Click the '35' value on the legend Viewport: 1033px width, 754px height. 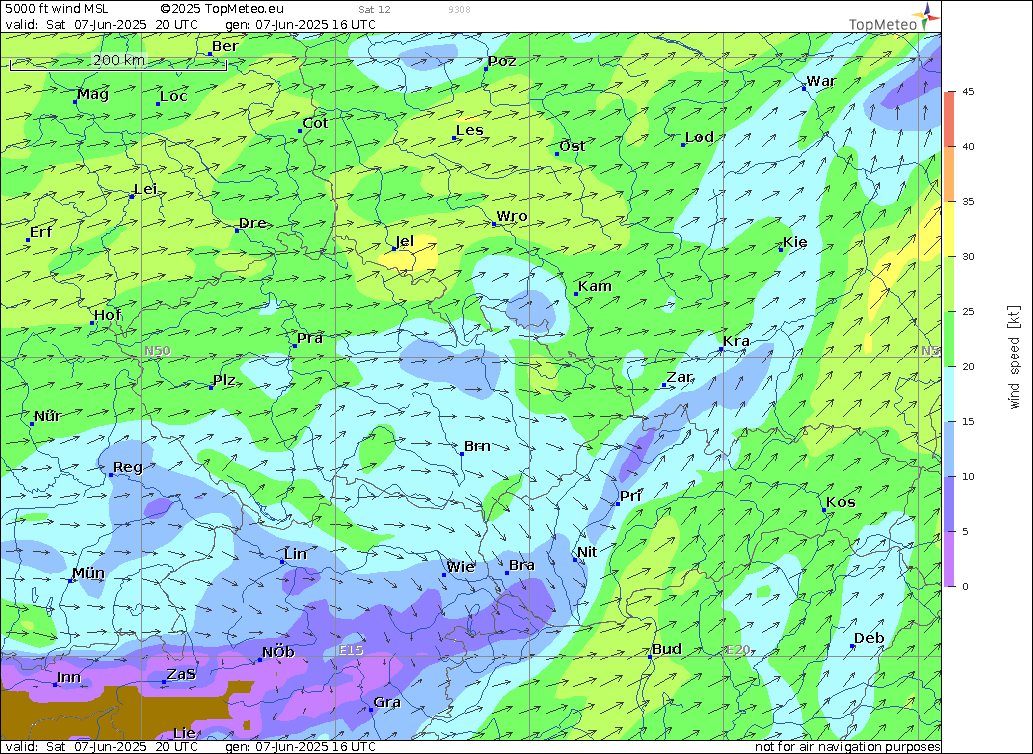(x=968, y=202)
